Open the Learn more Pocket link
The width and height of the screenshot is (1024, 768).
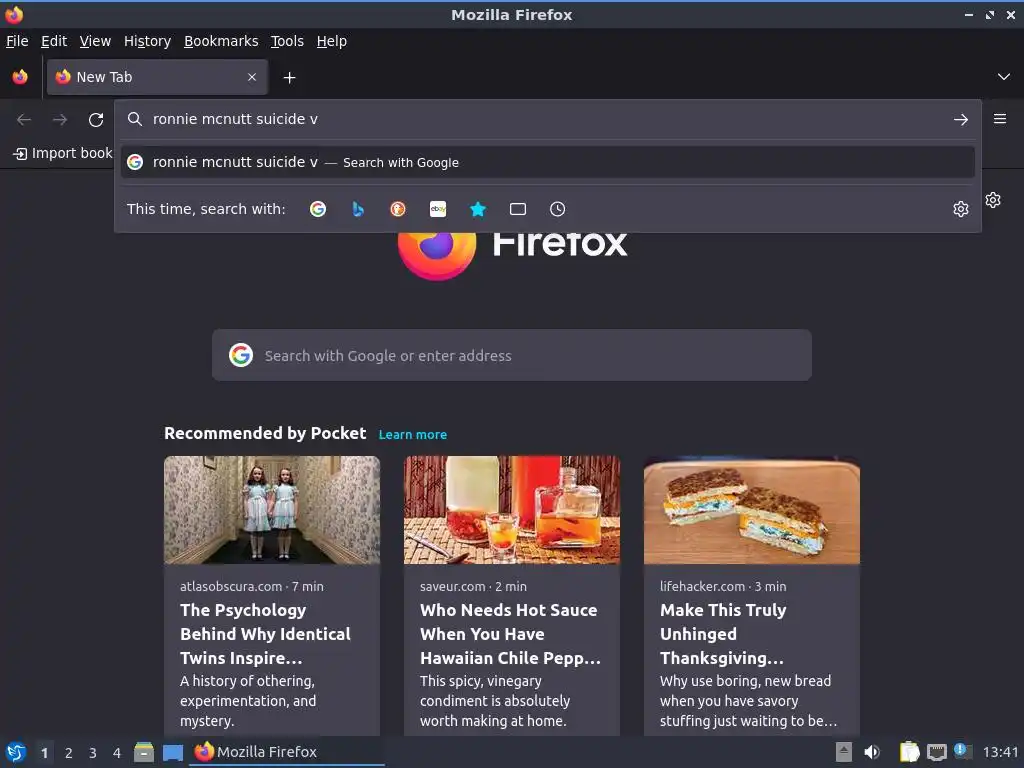[x=413, y=434]
